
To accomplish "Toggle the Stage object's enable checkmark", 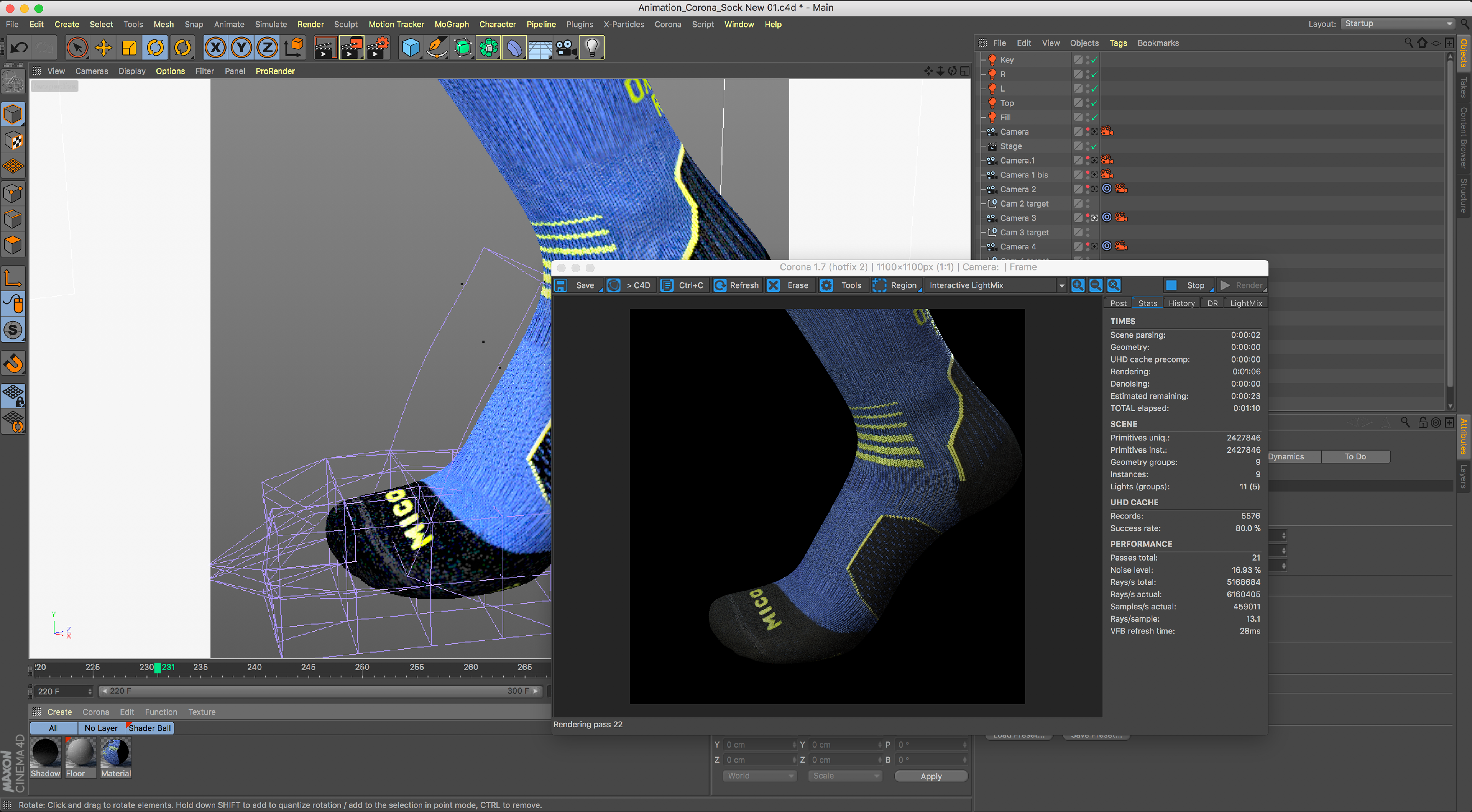I will click(x=1094, y=146).
